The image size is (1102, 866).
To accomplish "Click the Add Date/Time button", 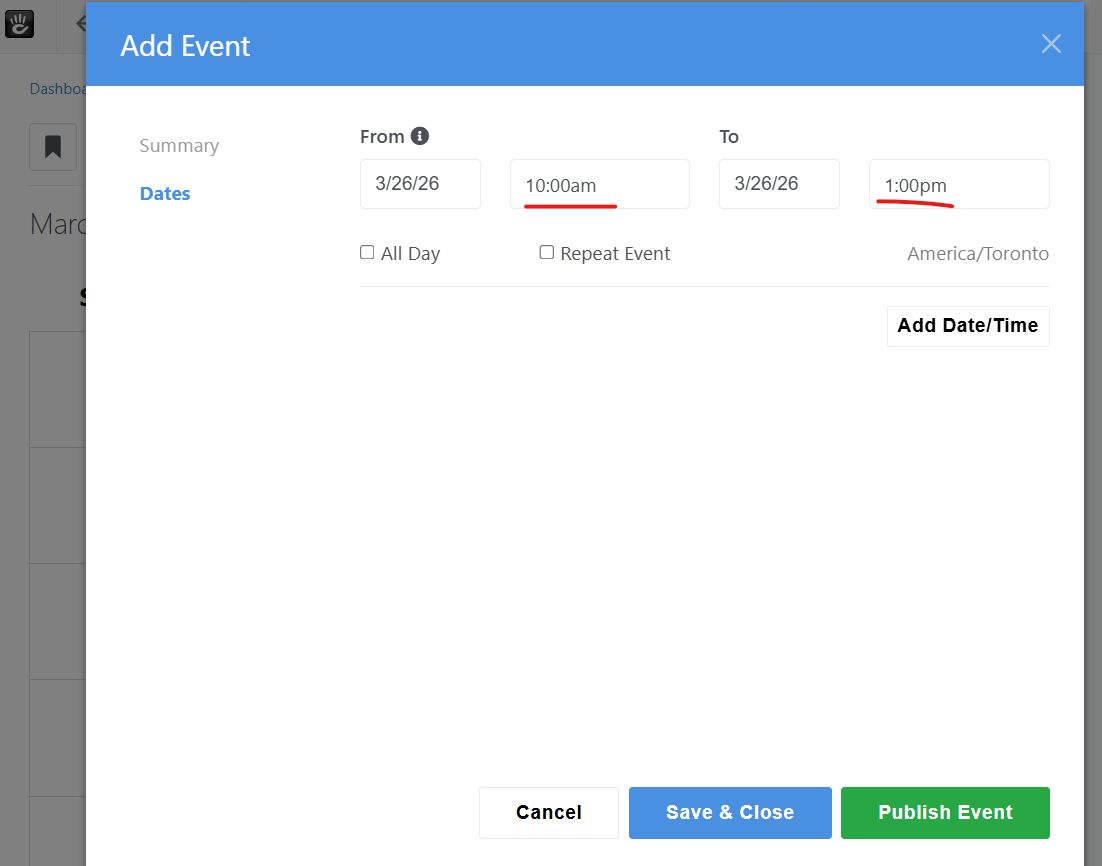I will [x=967, y=326].
